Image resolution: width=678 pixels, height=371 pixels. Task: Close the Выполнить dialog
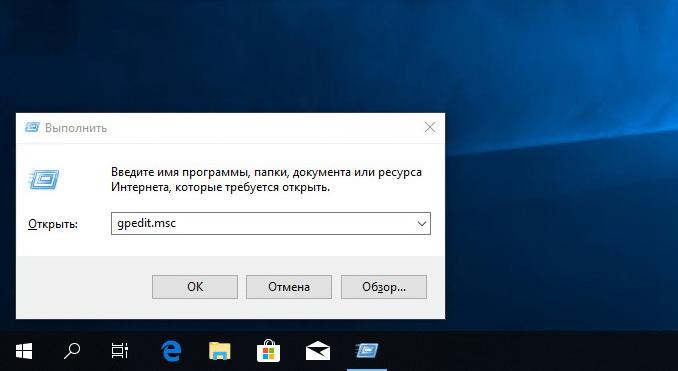pyautogui.click(x=430, y=127)
